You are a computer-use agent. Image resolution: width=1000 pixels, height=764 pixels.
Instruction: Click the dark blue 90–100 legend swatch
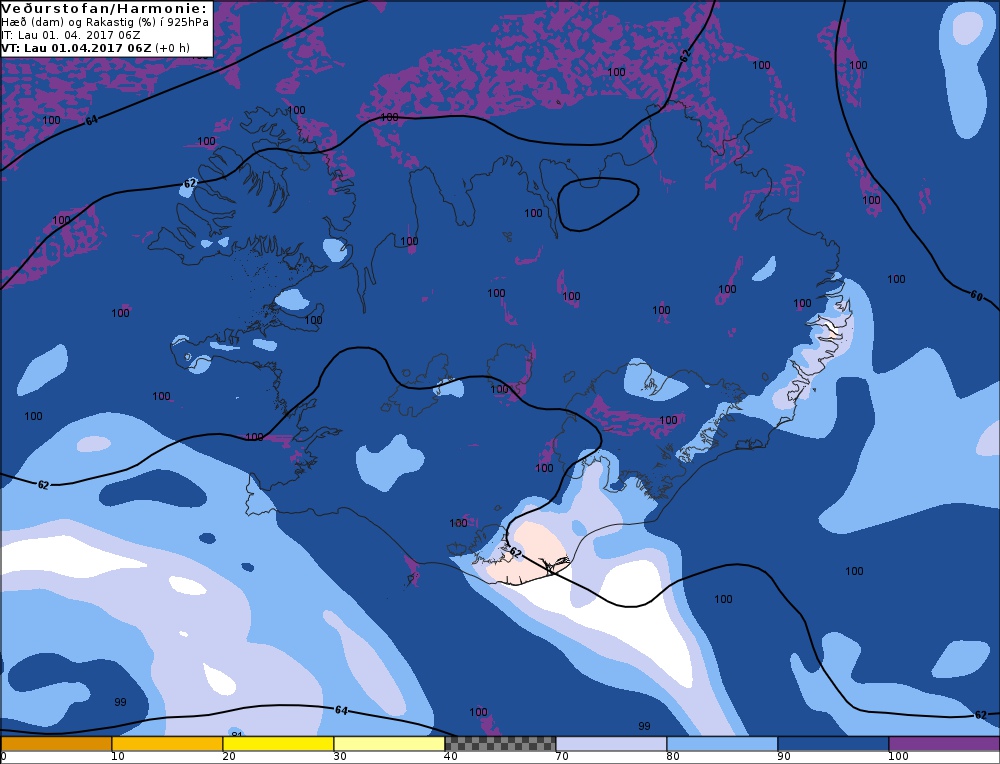point(833,744)
